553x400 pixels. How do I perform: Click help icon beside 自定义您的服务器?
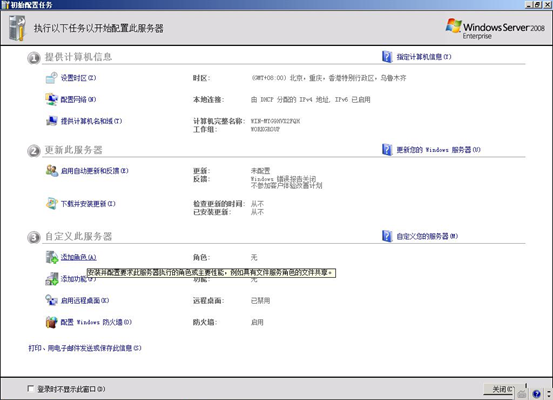tap(387, 236)
